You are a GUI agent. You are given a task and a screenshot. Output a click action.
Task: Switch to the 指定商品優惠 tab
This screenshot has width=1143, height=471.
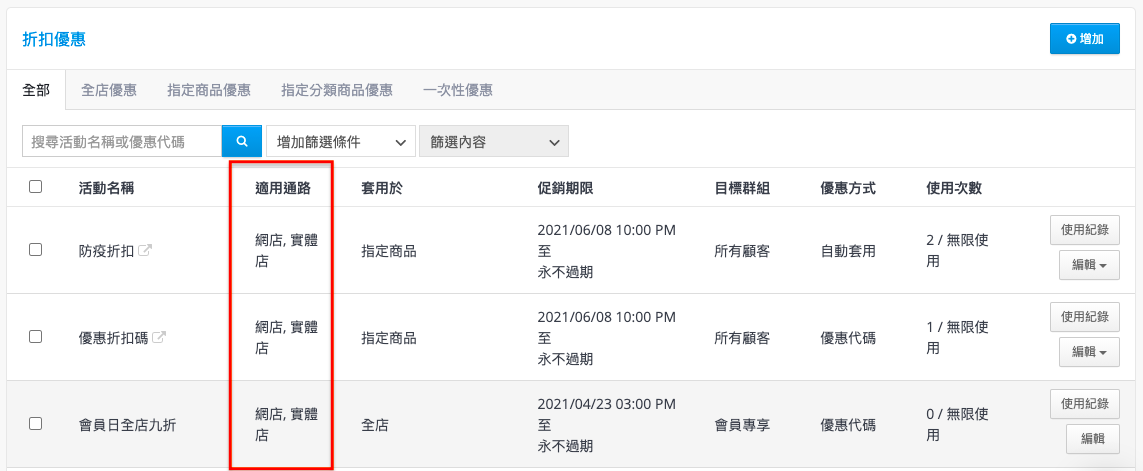209,90
